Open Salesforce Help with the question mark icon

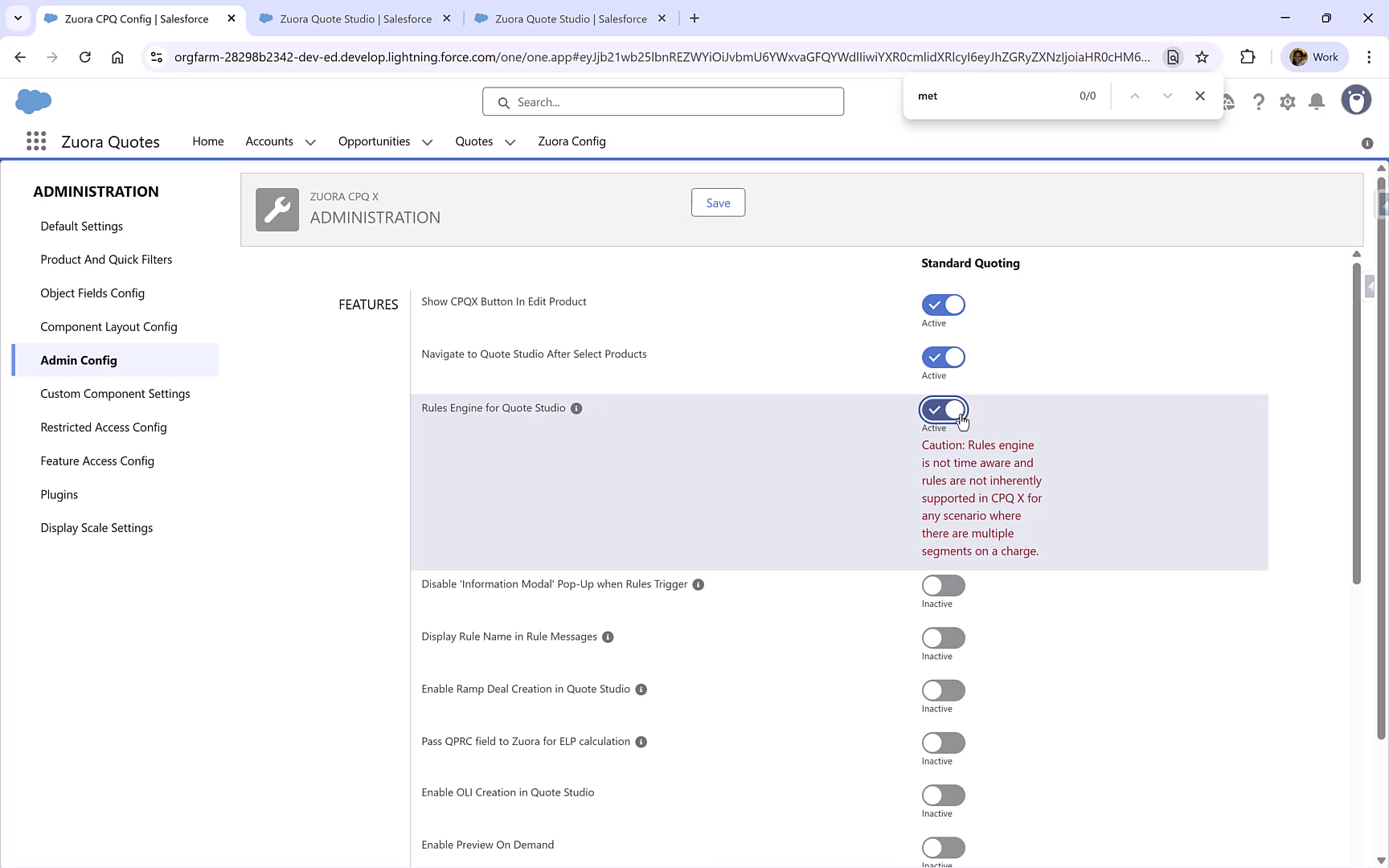point(1259,101)
